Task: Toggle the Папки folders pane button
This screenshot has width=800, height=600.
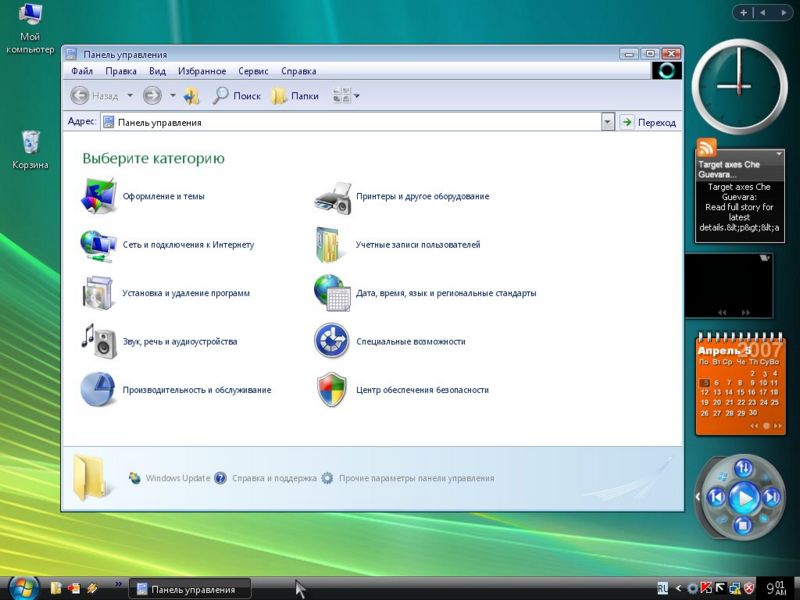Action: tap(295, 95)
